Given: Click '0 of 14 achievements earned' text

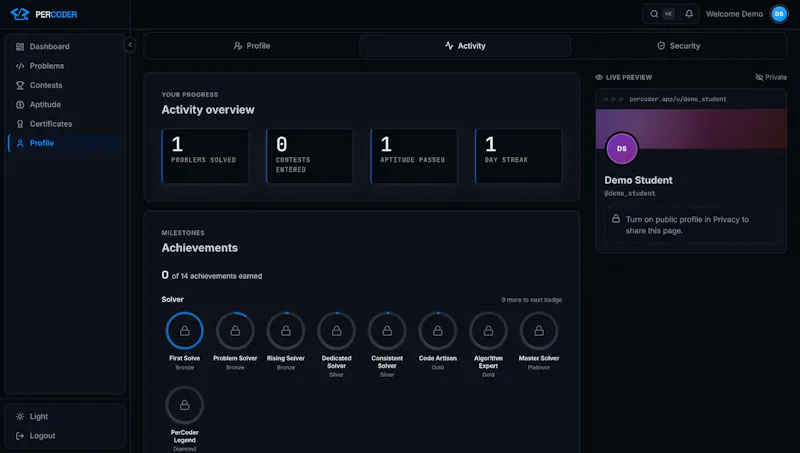Looking at the screenshot, I should point(212,275).
